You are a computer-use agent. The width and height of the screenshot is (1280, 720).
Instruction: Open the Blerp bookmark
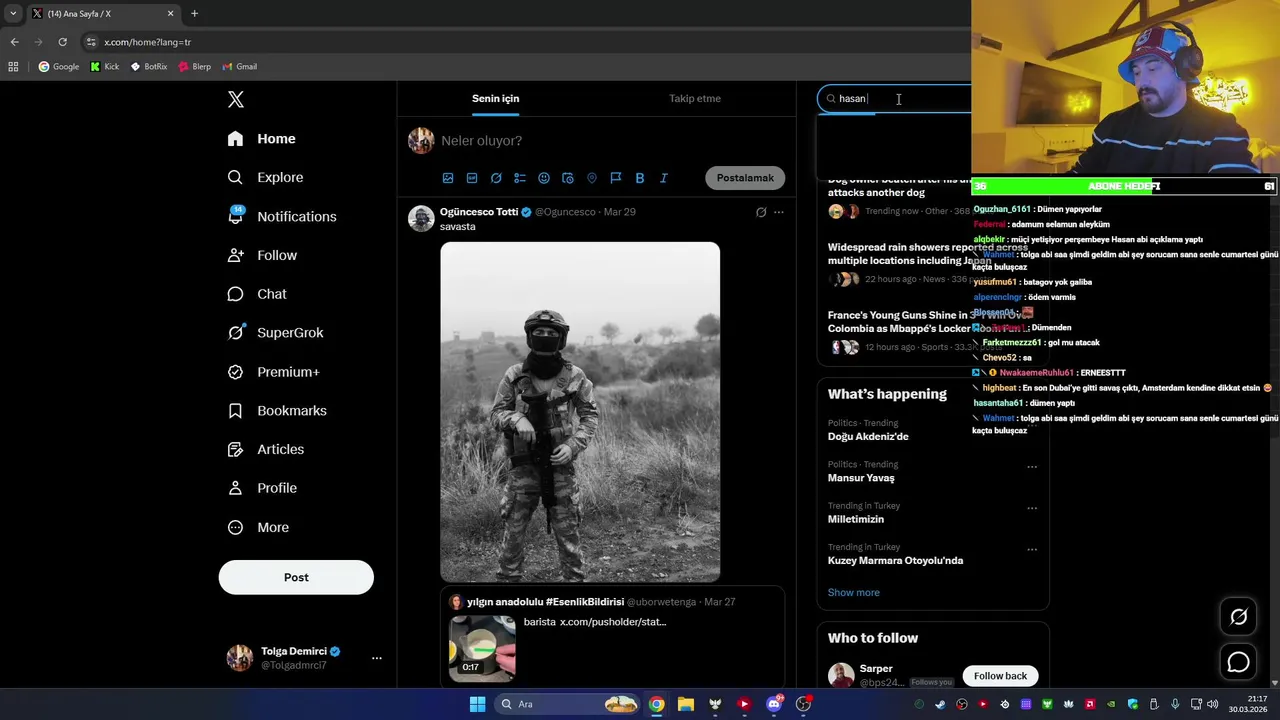point(195,67)
